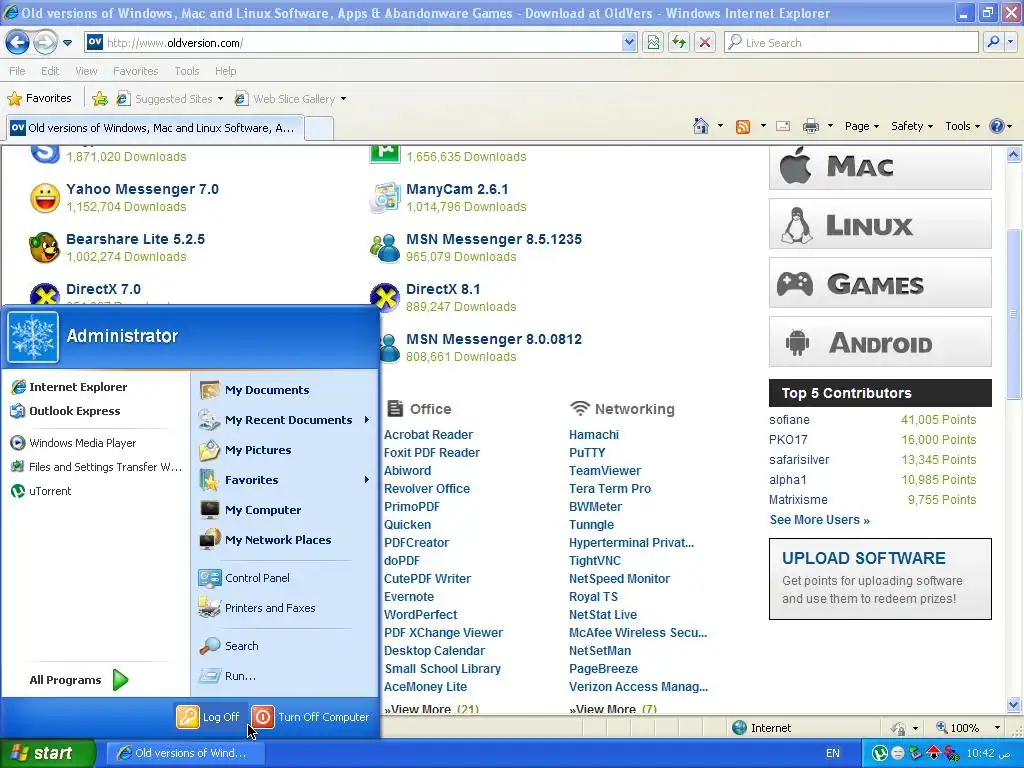
Task: Click the Favorites star button
Action: pyautogui.click(x=39, y=99)
